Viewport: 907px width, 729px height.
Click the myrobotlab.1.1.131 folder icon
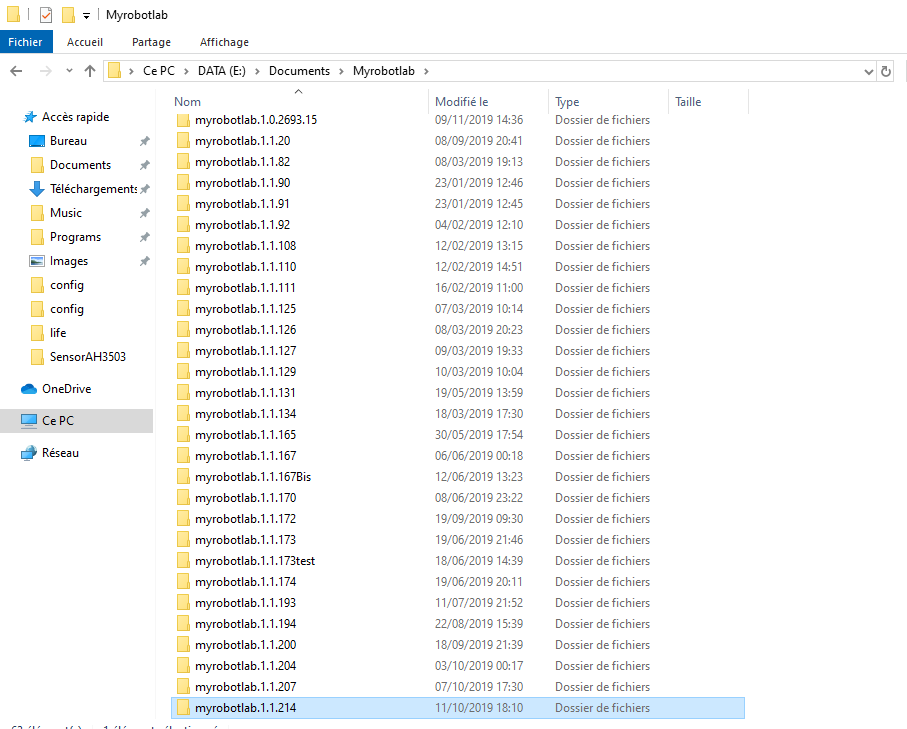pyautogui.click(x=183, y=393)
